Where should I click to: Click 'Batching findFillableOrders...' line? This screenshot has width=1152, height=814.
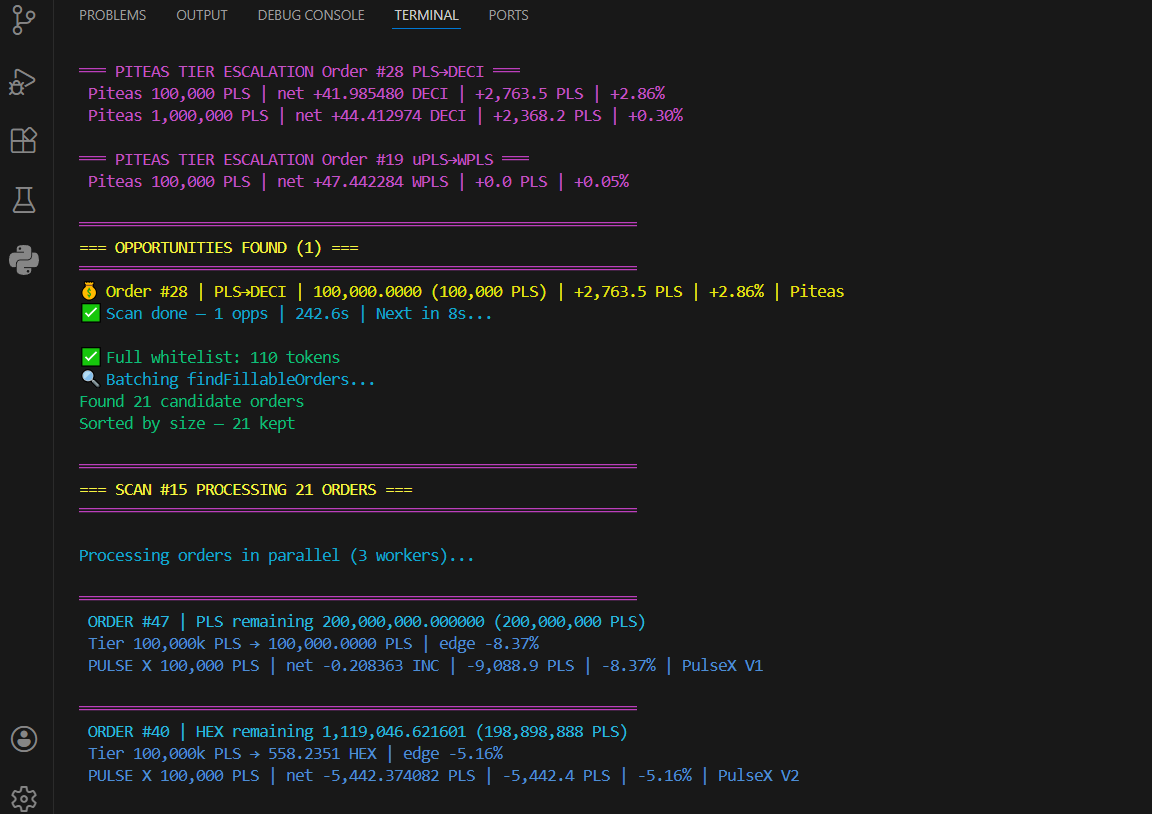(227, 380)
